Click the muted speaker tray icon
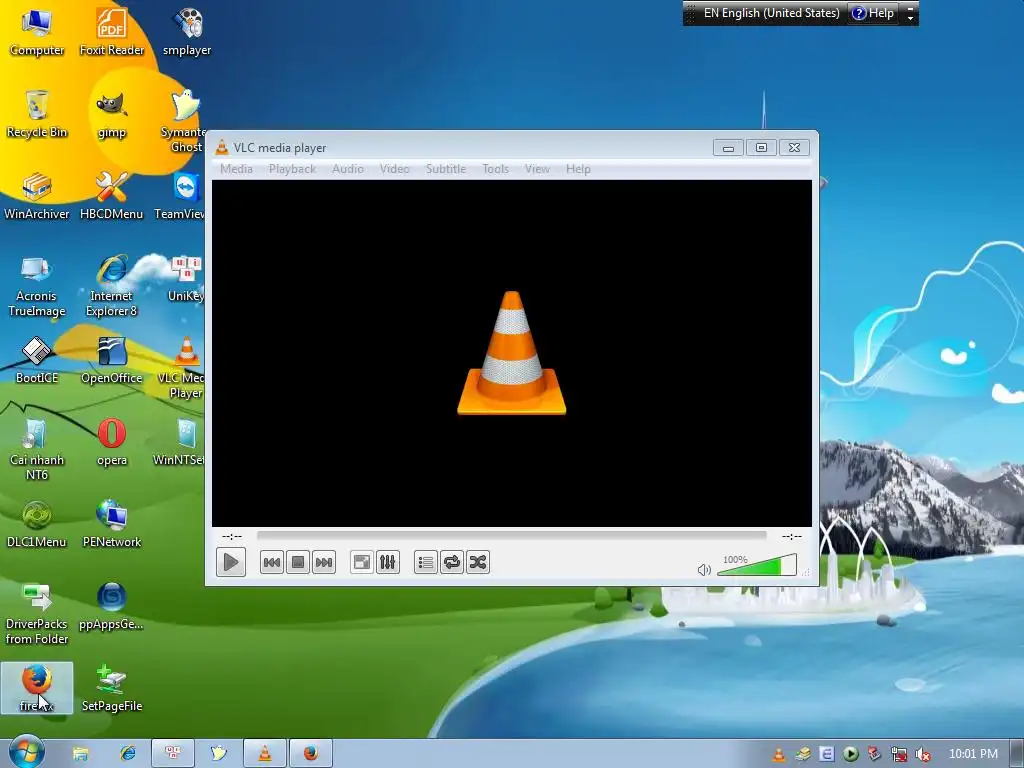The height and width of the screenshot is (768, 1024). (923, 754)
